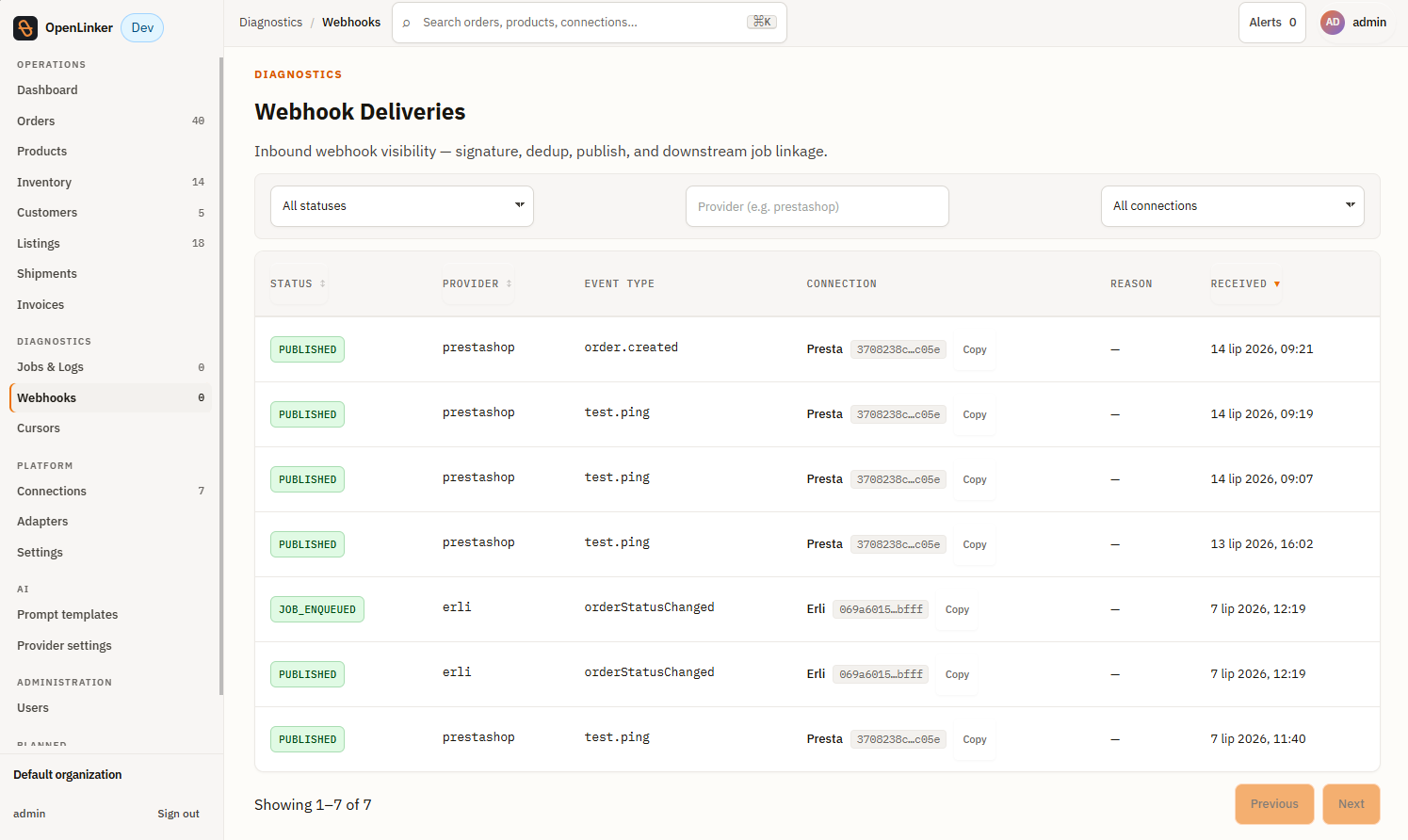The height and width of the screenshot is (840, 1408).
Task: Focus the Provider filter input field
Action: 817,206
